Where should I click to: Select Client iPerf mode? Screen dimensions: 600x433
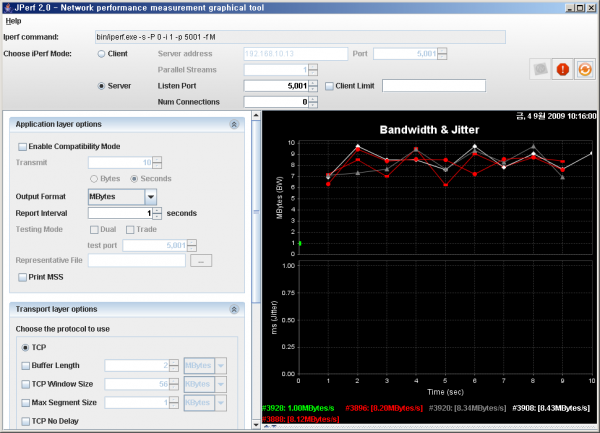[101, 54]
